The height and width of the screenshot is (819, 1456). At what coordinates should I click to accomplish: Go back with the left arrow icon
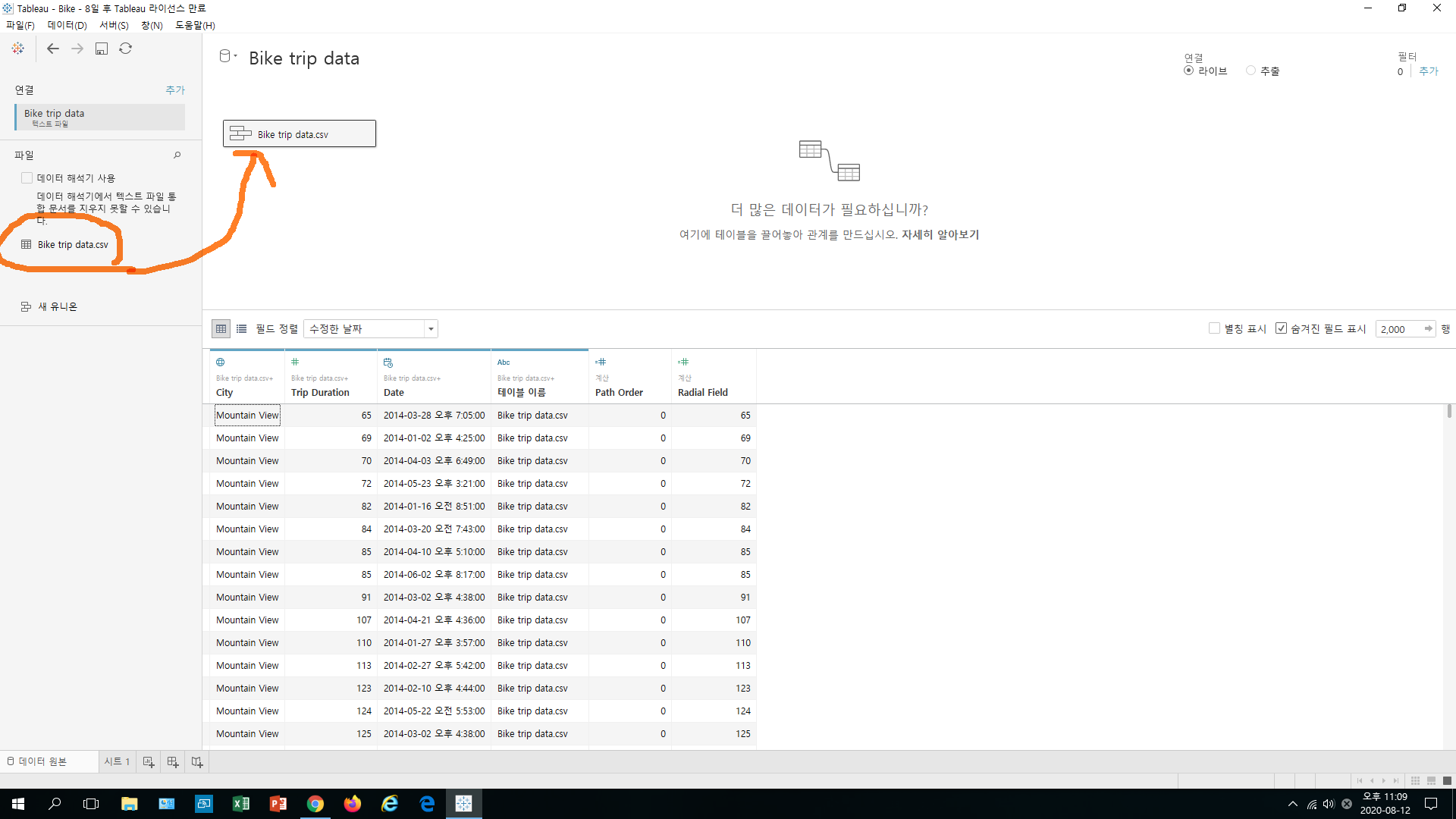tap(53, 49)
